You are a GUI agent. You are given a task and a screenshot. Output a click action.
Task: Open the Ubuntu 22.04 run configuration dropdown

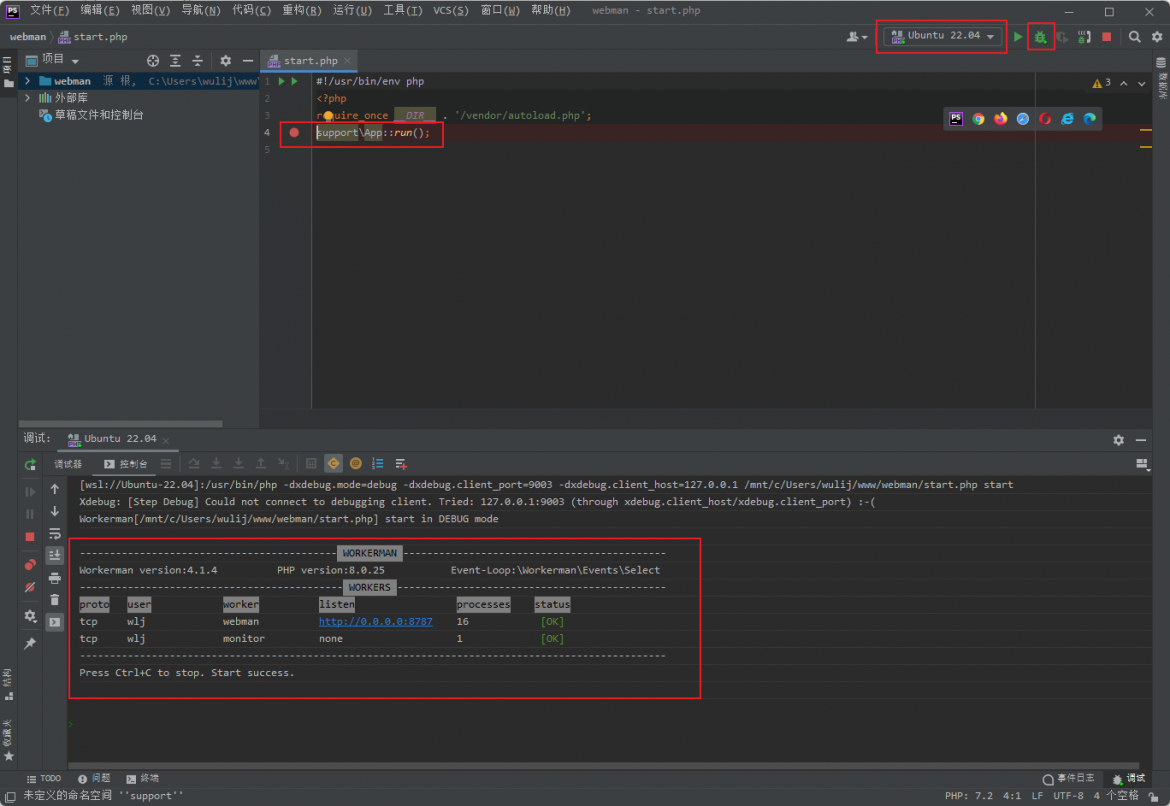pos(942,36)
